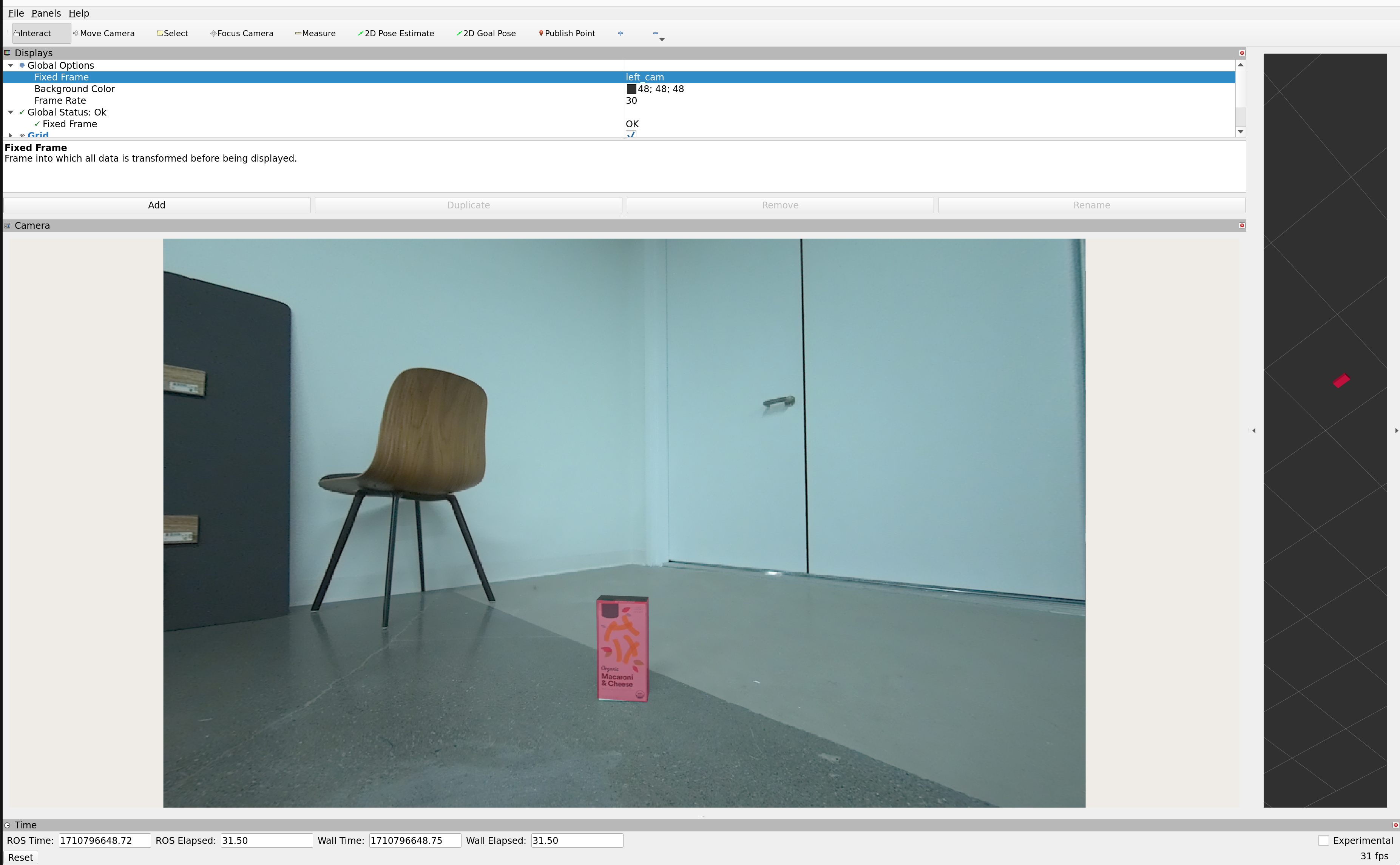This screenshot has width=1400, height=865.
Task: Toggle the Grid display checkbox
Action: point(631,134)
